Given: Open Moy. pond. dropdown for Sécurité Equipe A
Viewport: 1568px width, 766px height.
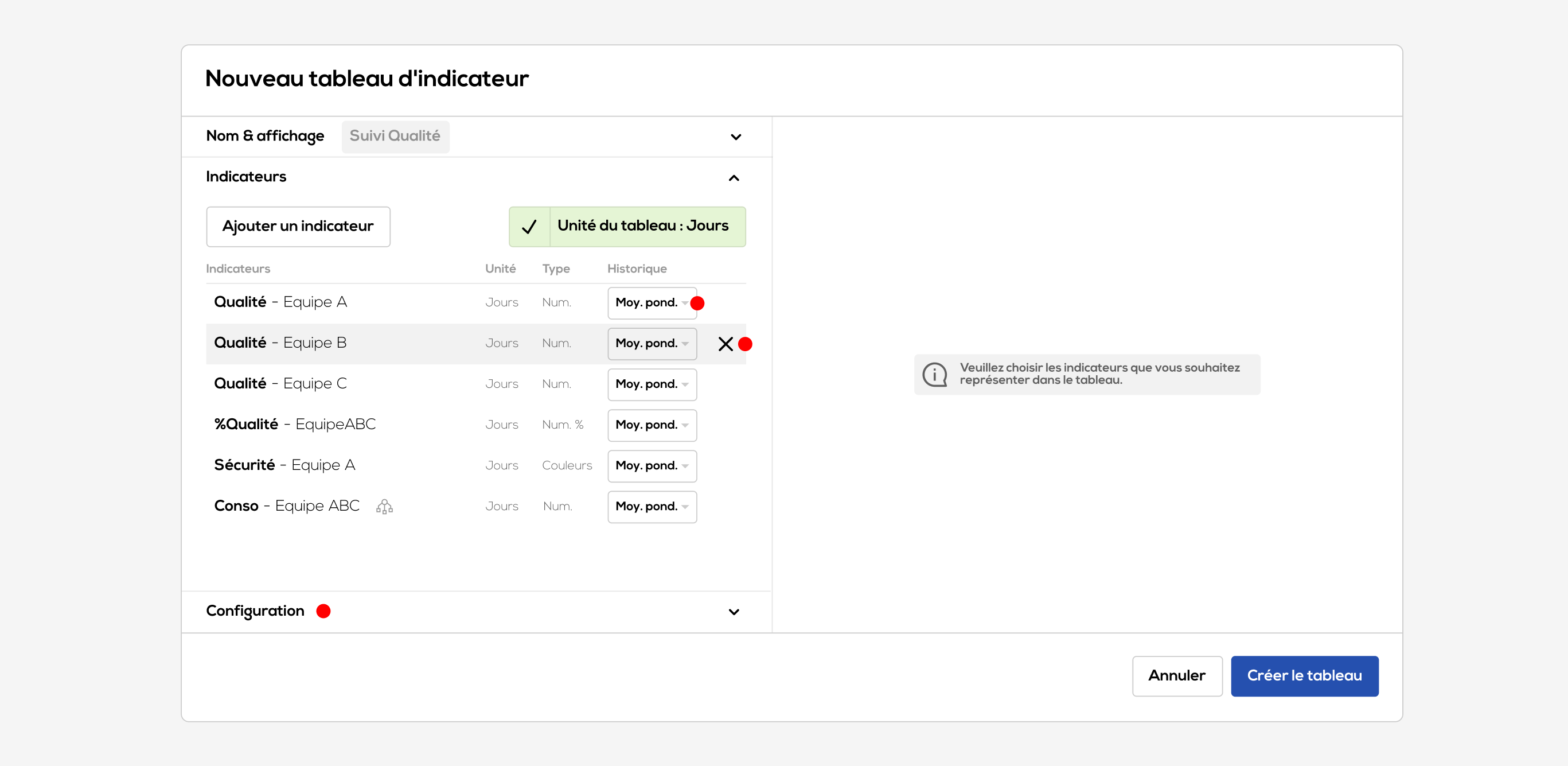Looking at the screenshot, I should (x=652, y=466).
